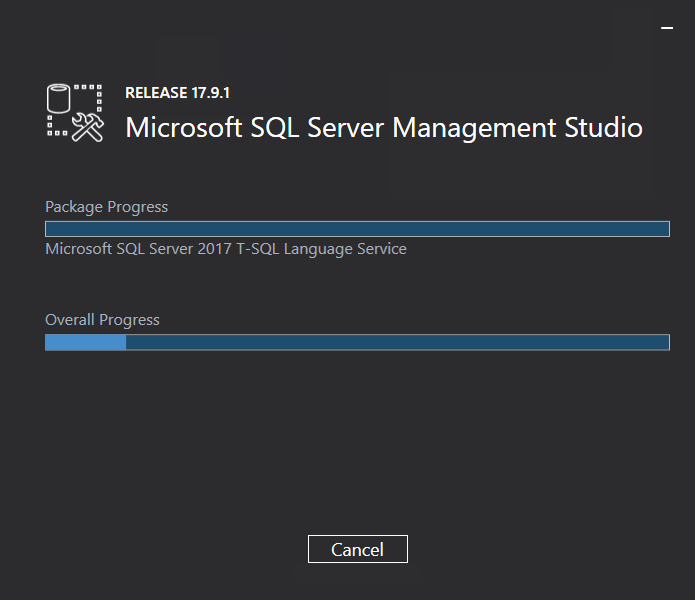Click the SSMS database tools logo

75,113
